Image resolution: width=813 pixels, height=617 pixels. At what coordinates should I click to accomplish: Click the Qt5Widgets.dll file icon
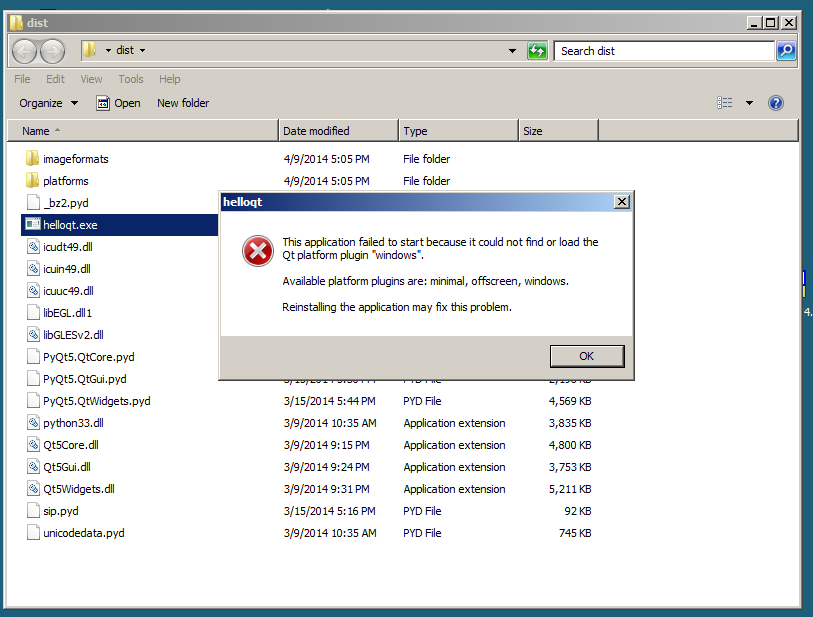click(x=33, y=488)
